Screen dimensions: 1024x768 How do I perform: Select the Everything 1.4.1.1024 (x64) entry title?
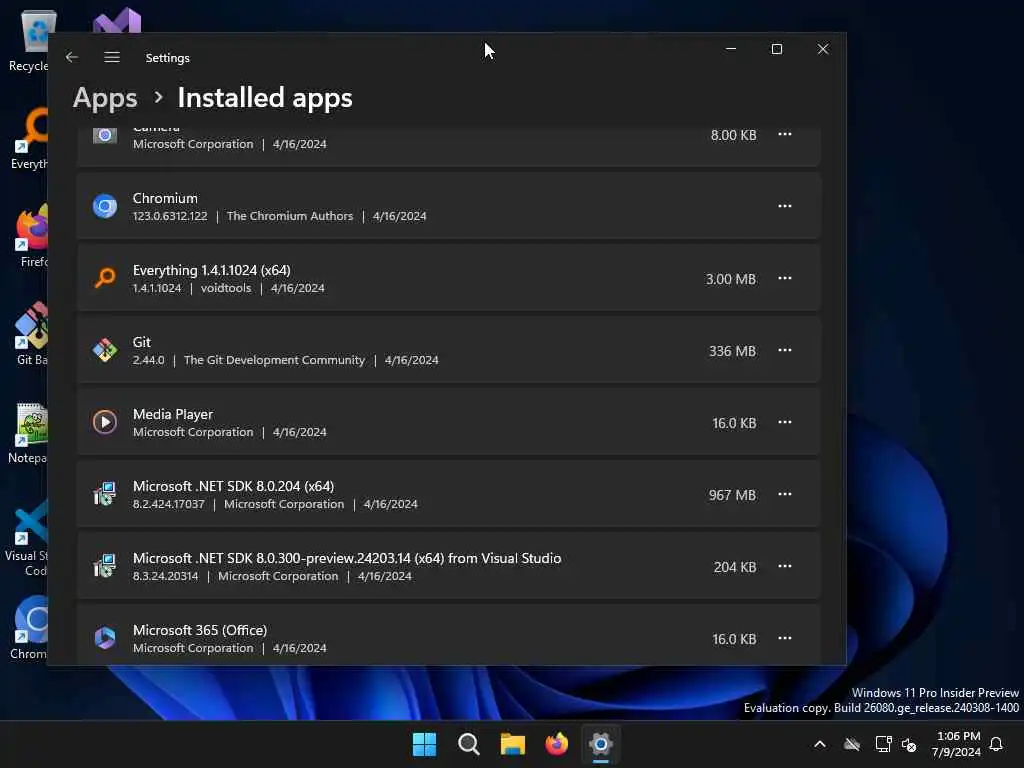click(x=212, y=270)
